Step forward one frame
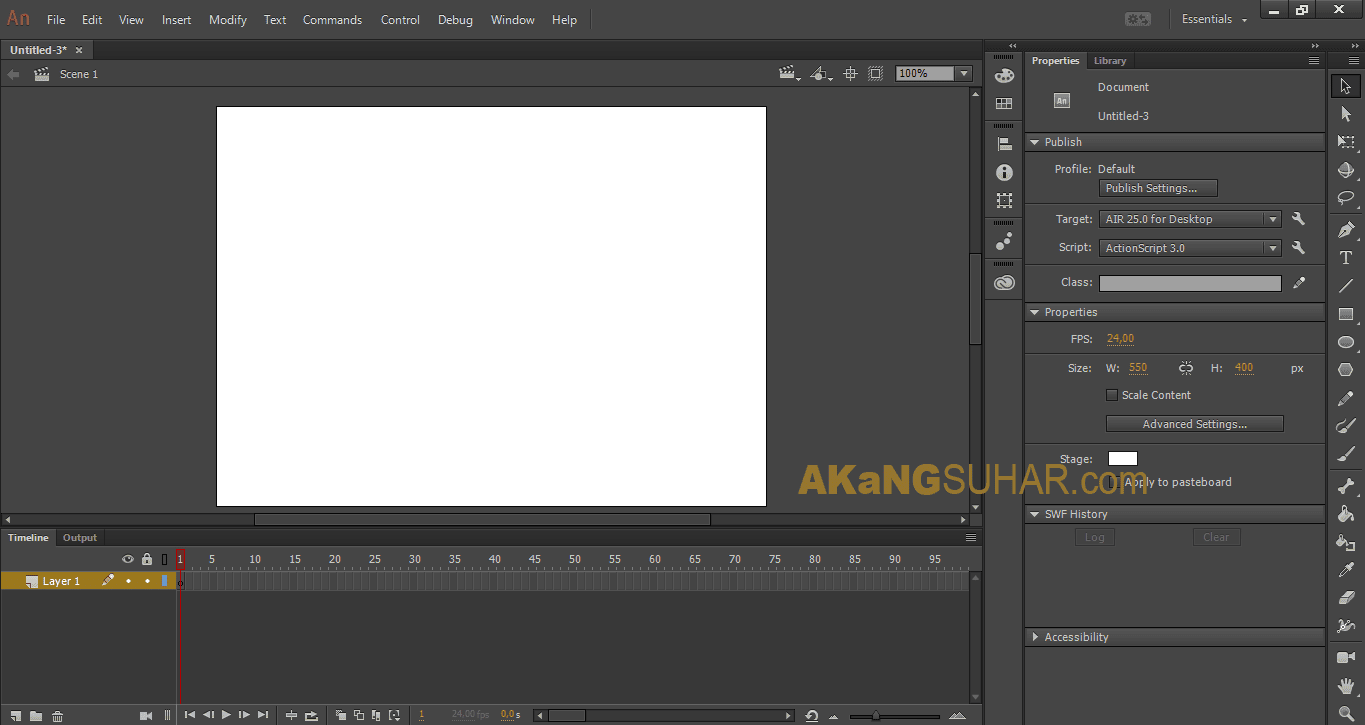1365x725 pixels. 244,715
